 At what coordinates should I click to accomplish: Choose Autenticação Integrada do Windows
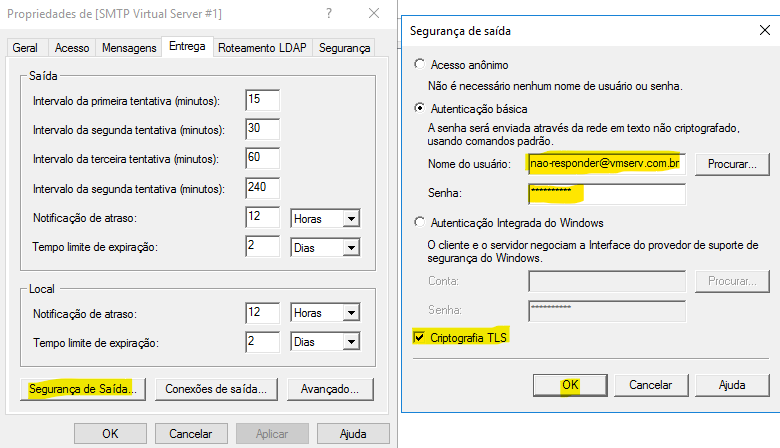tap(420, 222)
